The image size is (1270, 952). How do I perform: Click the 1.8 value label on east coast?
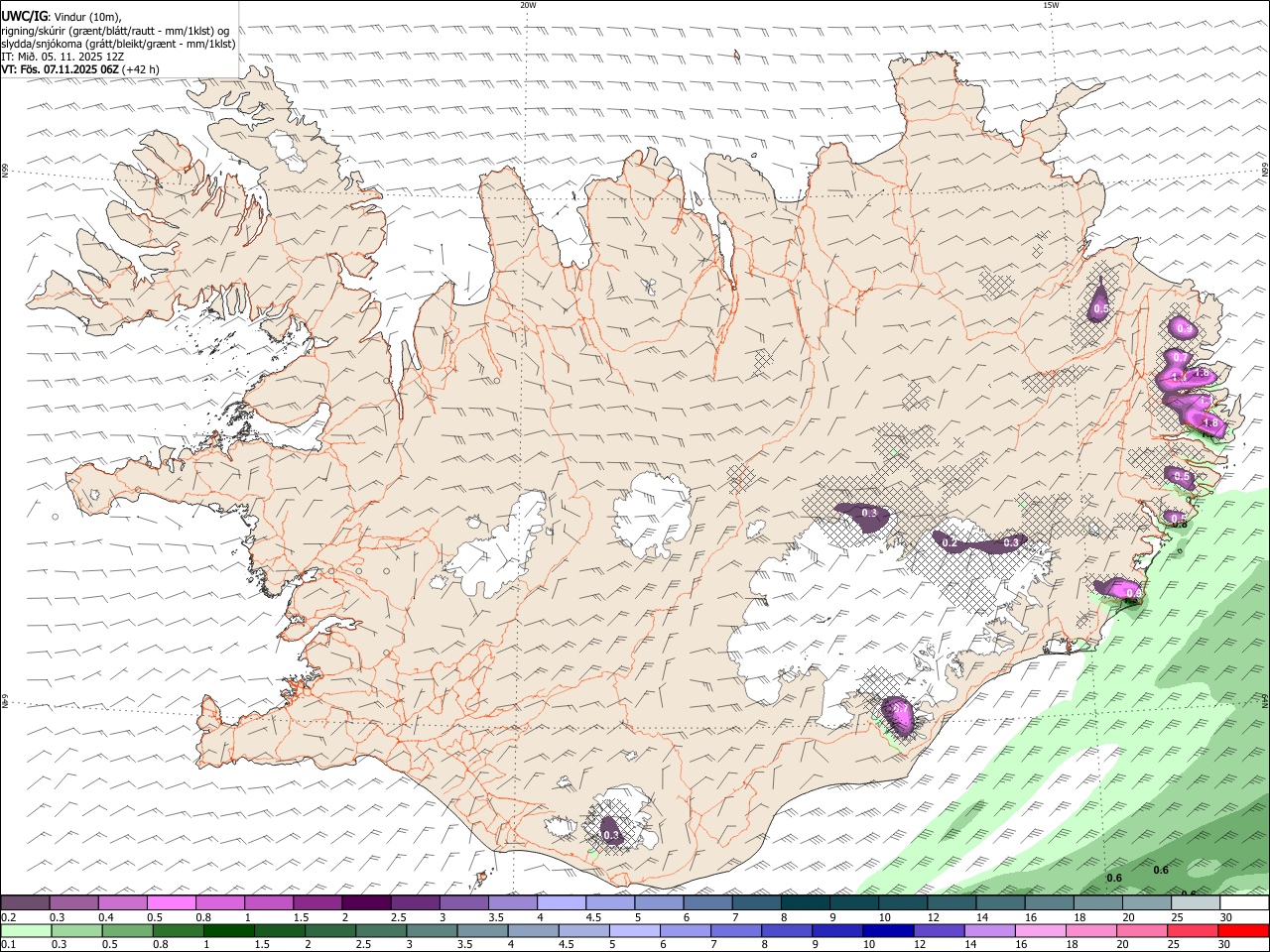pyautogui.click(x=1210, y=423)
